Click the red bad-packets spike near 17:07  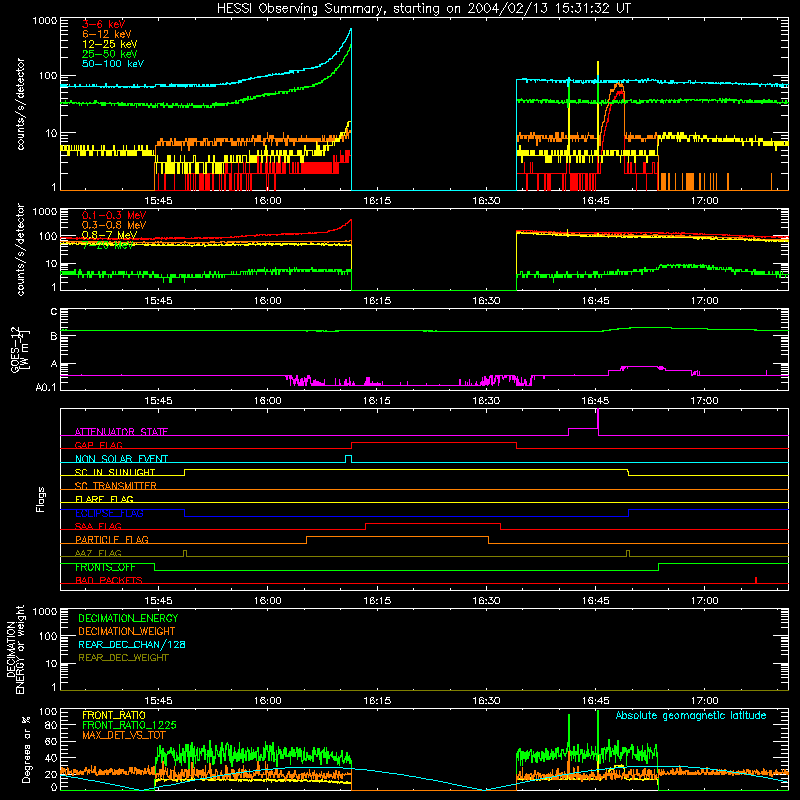[x=756, y=580]
